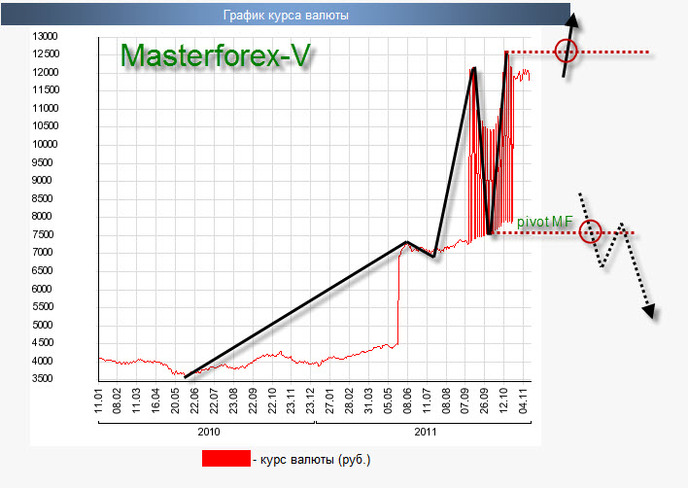Select the 12.10 date label

click(x=504, y=400)
